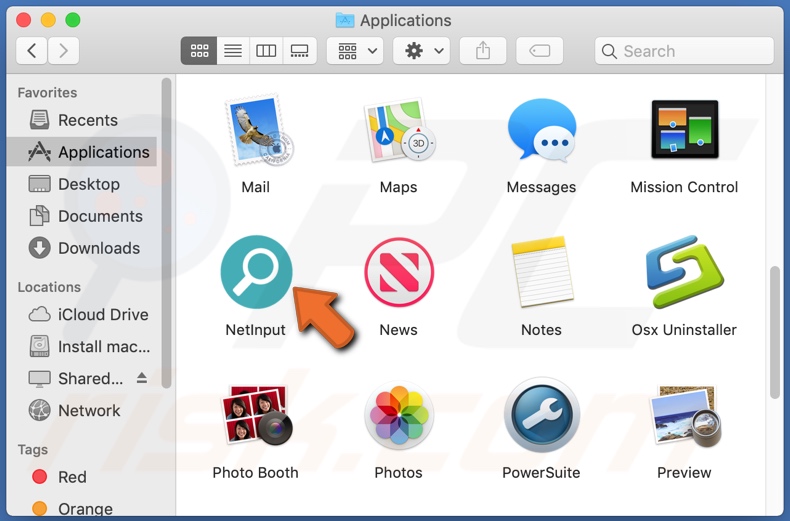
Task: Click the sidebar vertical scrollbar
Action: pyautogui.click(x=166, y=233)
